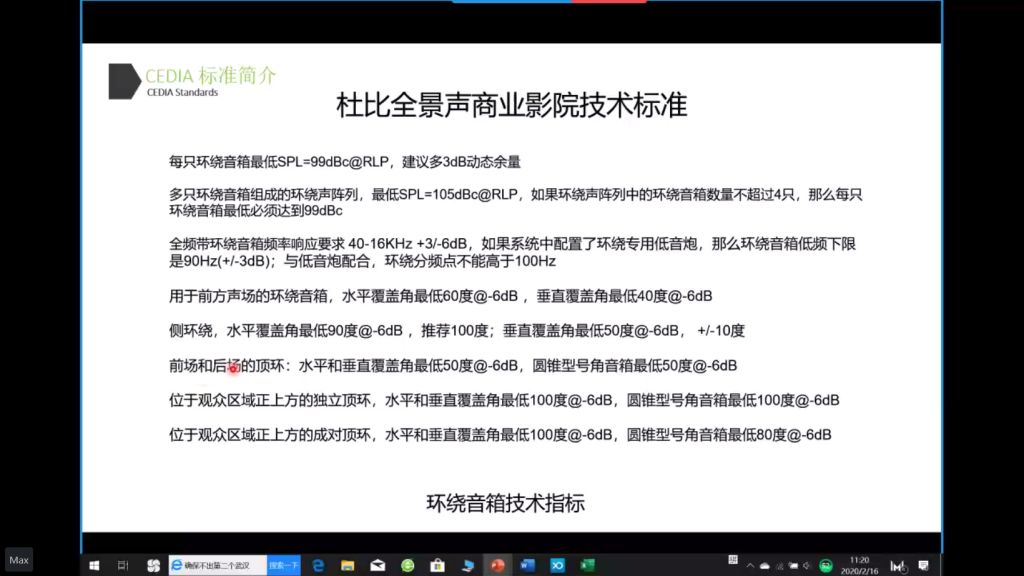Open the volume control in the tray

807,566
